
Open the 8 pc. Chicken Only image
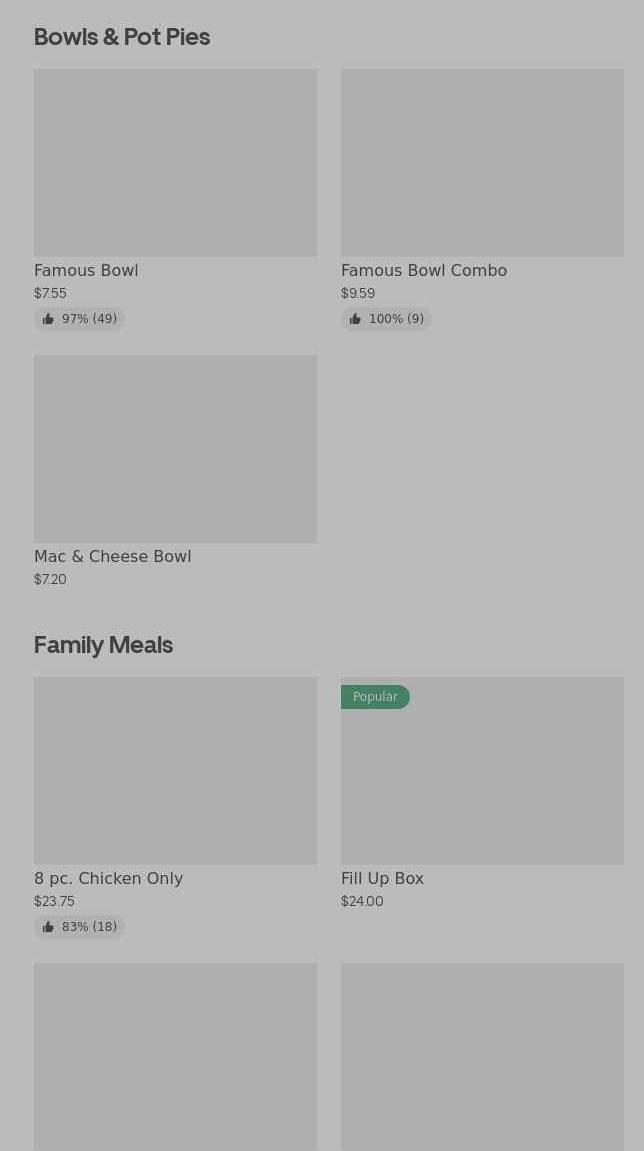click(175, 771)
